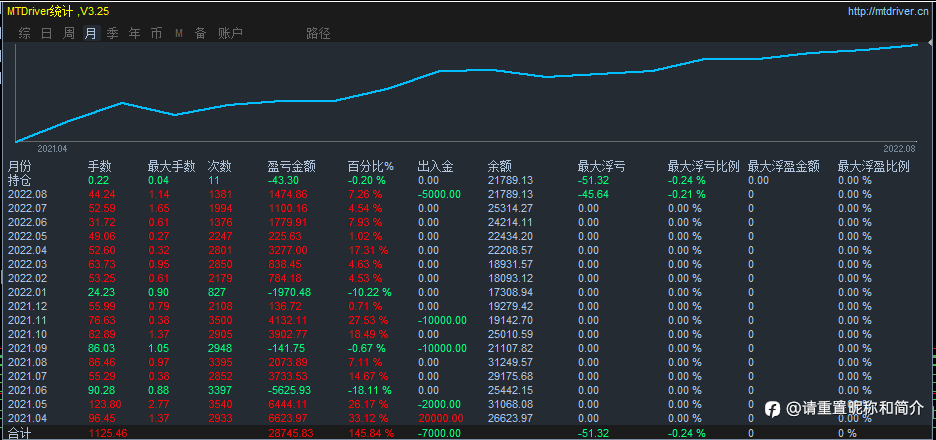Click the 路径 path tab

click(x=318, y=33)
